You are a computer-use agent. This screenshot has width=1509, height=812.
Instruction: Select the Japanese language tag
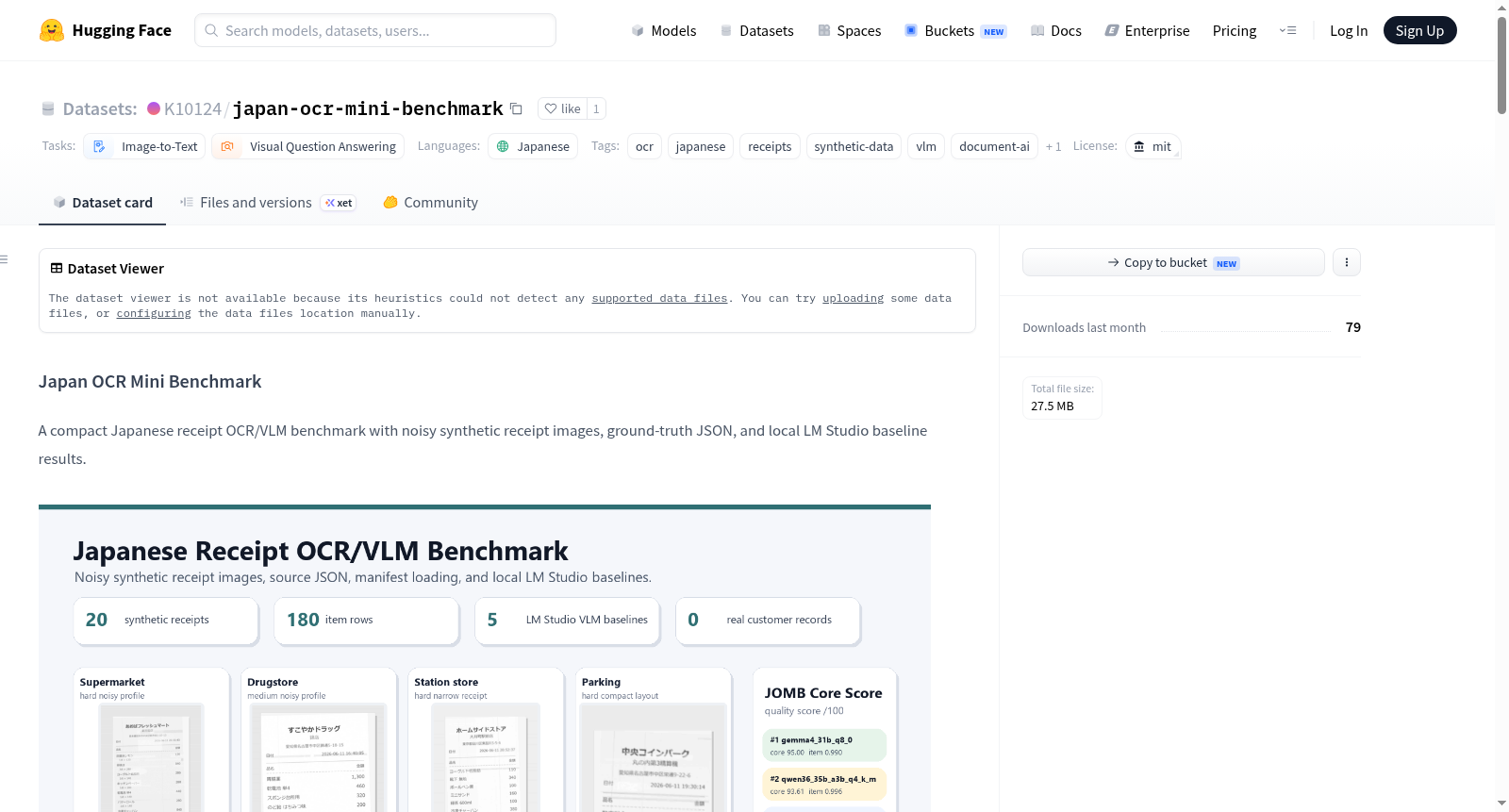click(533, 146)
